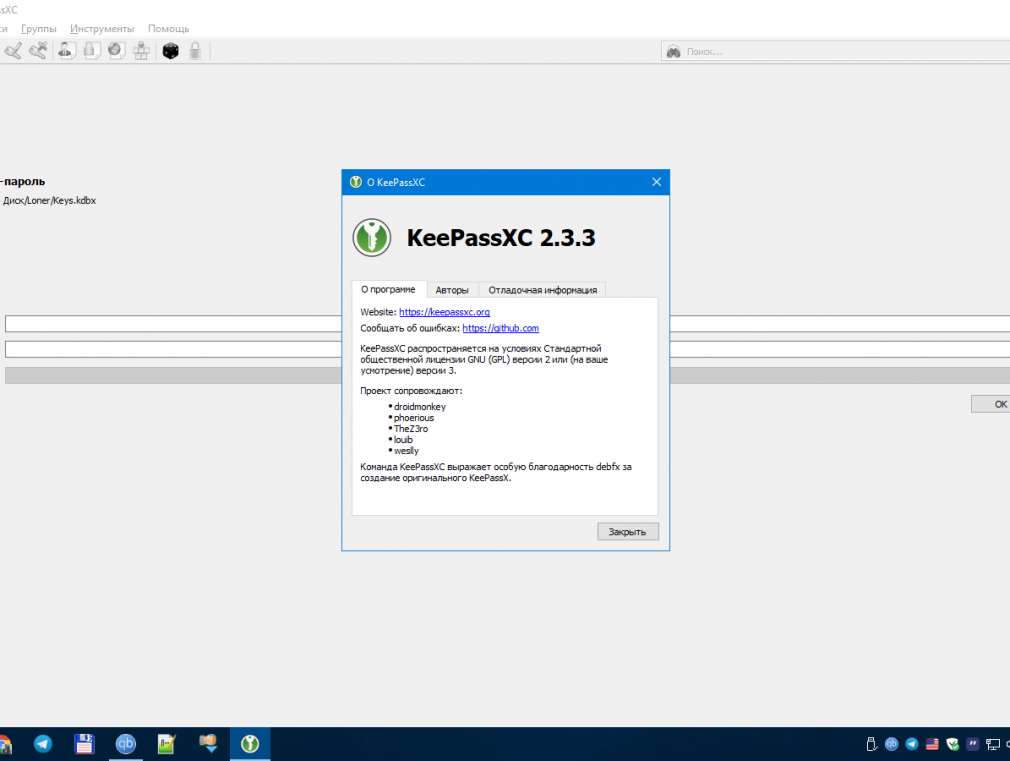
Task: Click the weslly maintainer name
Action: (x=406, y=450)
